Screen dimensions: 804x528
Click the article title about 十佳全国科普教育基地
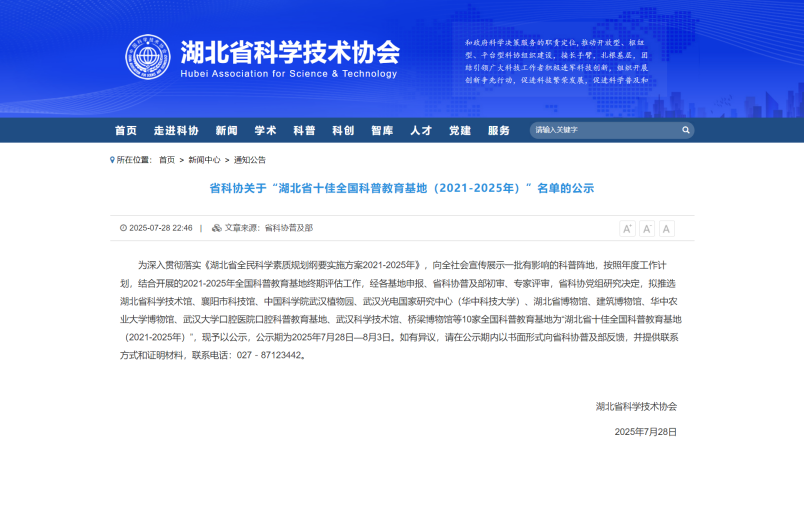(401, 188)
